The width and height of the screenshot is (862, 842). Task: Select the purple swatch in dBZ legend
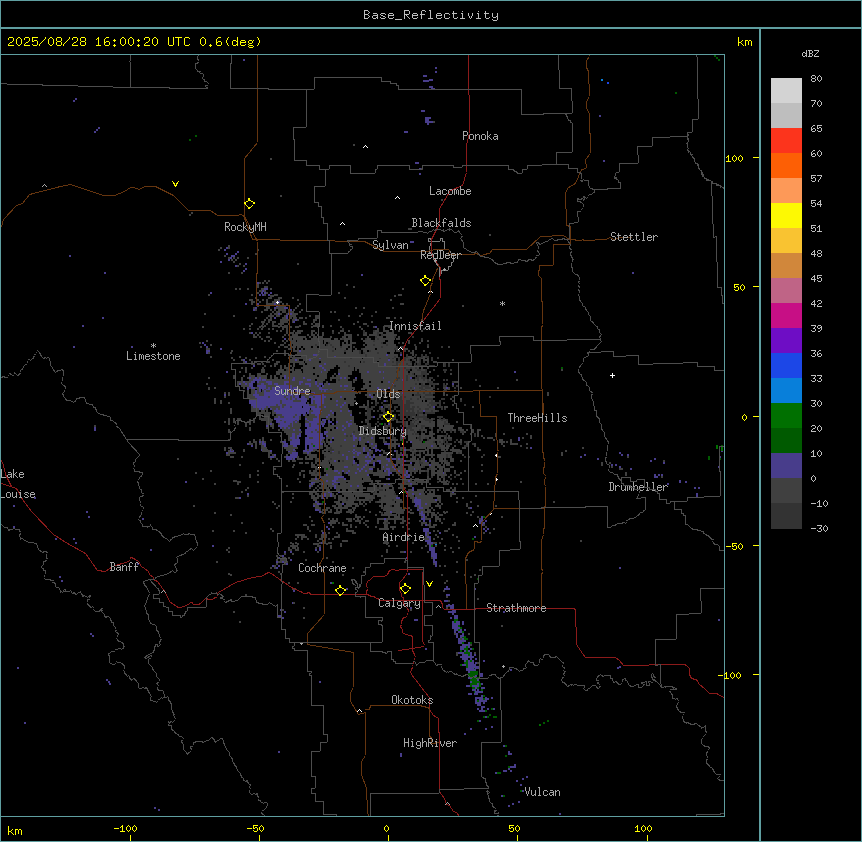(786, 340)
